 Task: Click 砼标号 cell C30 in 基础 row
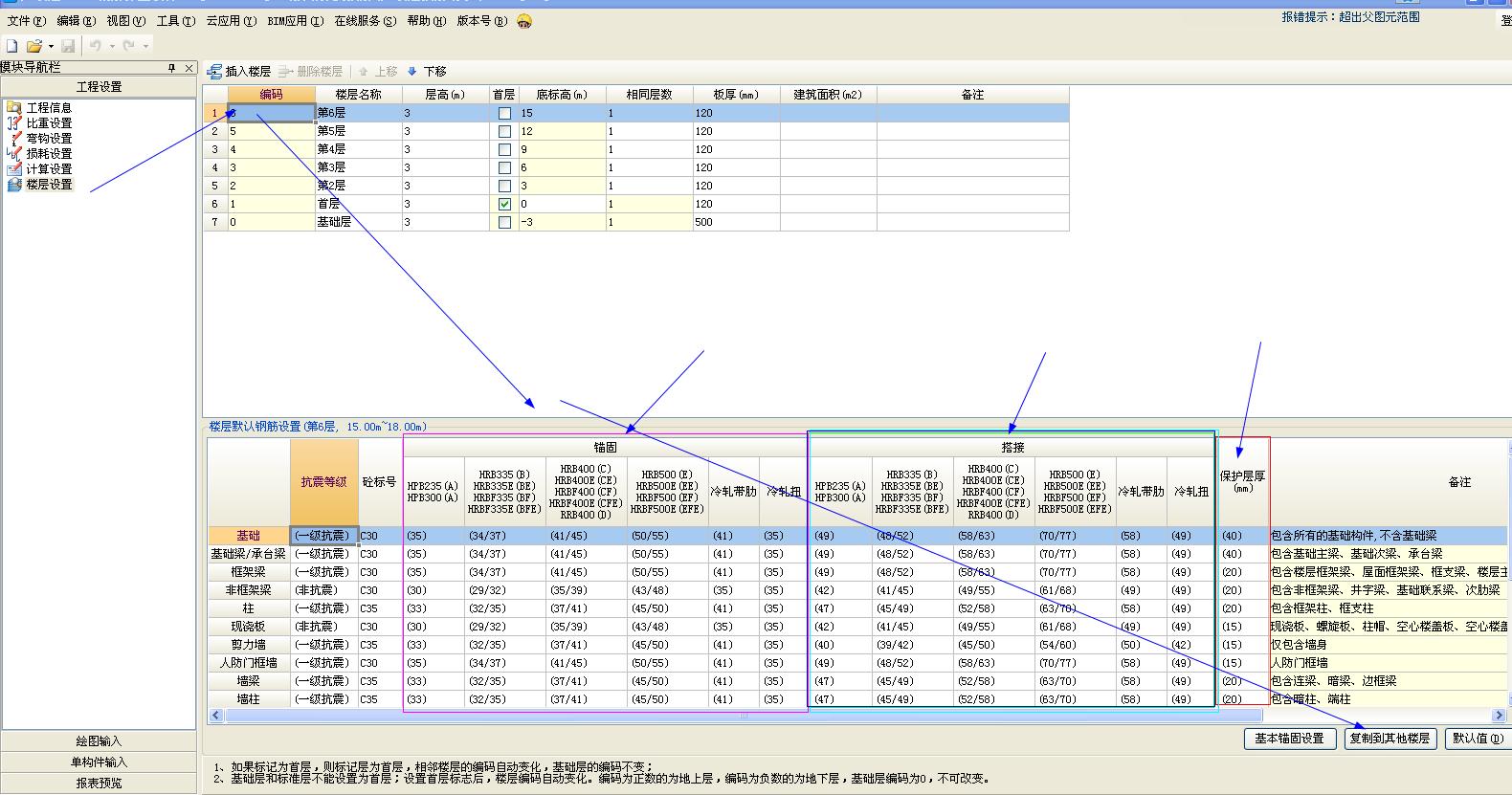coord(380,536)
